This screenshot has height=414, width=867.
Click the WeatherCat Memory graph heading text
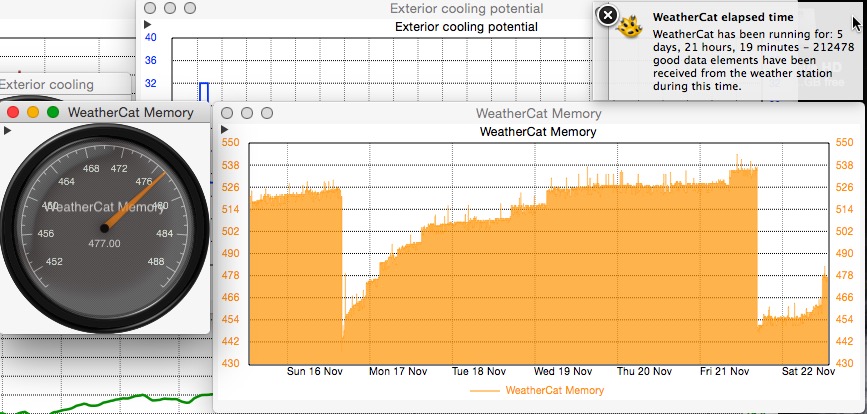click(x=538, y=132)
